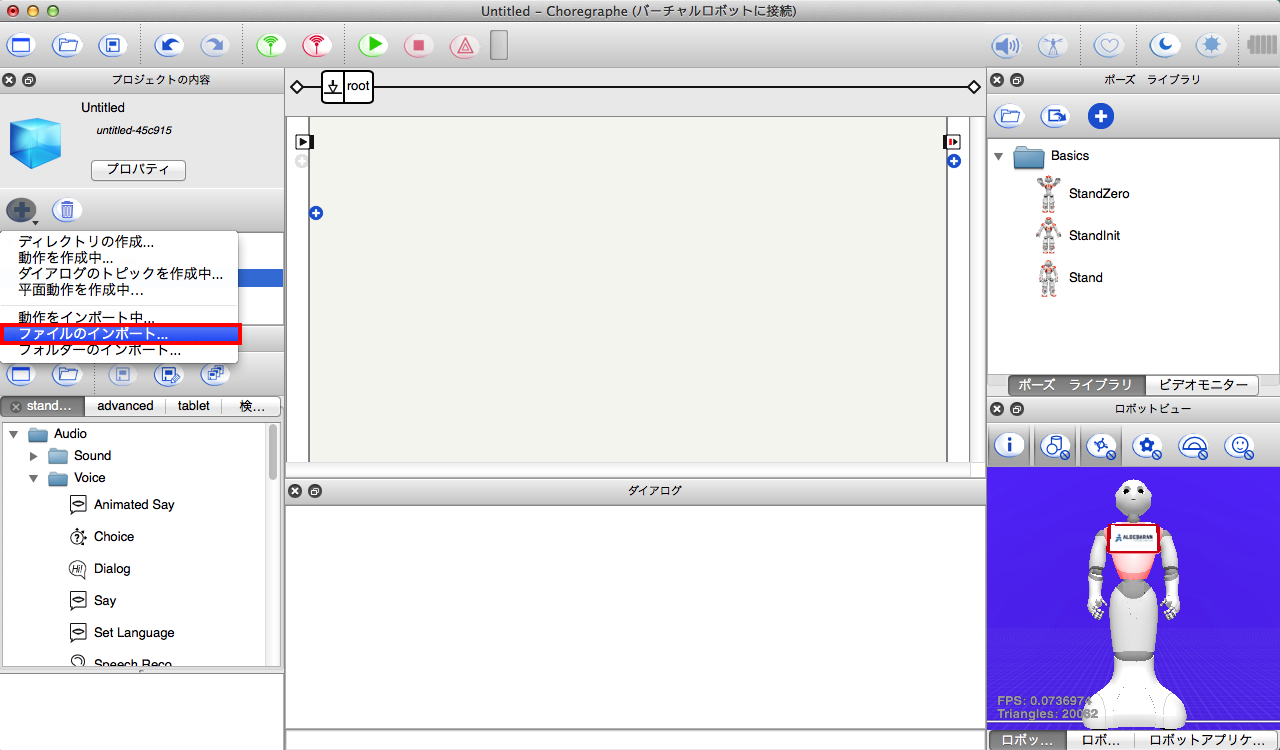Click the dimmed save icon in box library toolbar
The width and height of the screenshot is (1280, 750).
(122, 375)
